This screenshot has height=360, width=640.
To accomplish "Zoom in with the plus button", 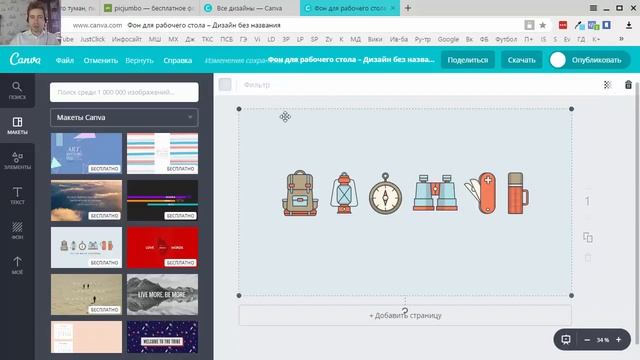I will coord(618,340).
